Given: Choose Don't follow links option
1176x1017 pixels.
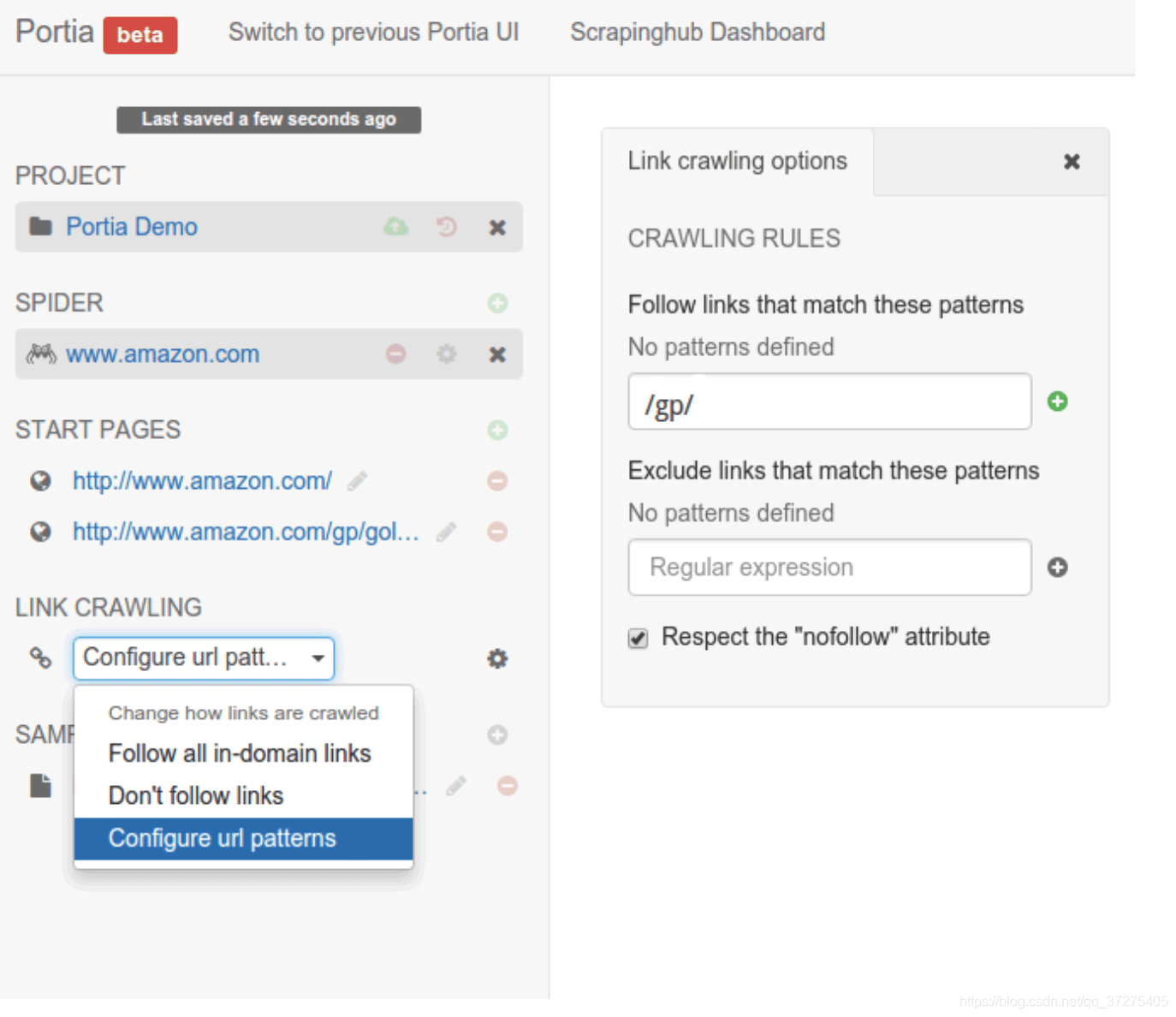Looking at the screenshot, I should 196,796.
